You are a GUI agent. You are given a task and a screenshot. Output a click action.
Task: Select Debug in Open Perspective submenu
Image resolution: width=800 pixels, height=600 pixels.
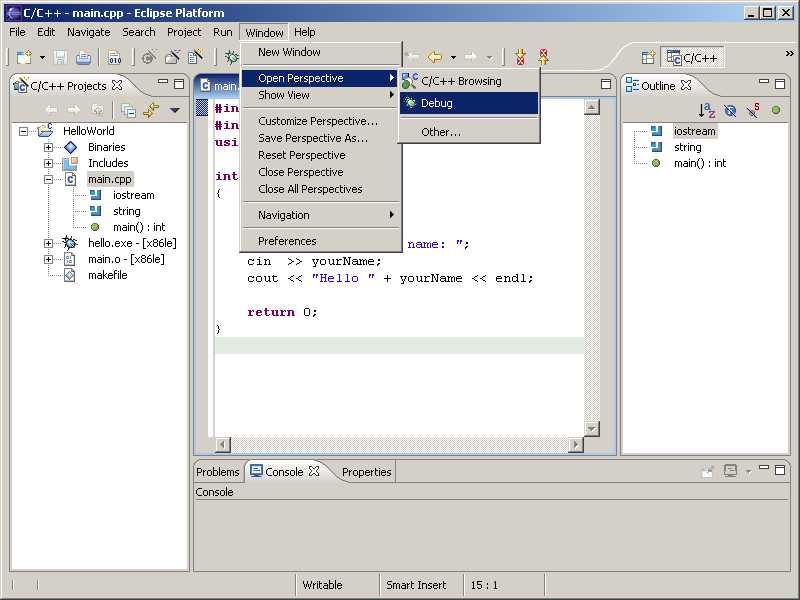pyautogui.click(x=437, y=103)
